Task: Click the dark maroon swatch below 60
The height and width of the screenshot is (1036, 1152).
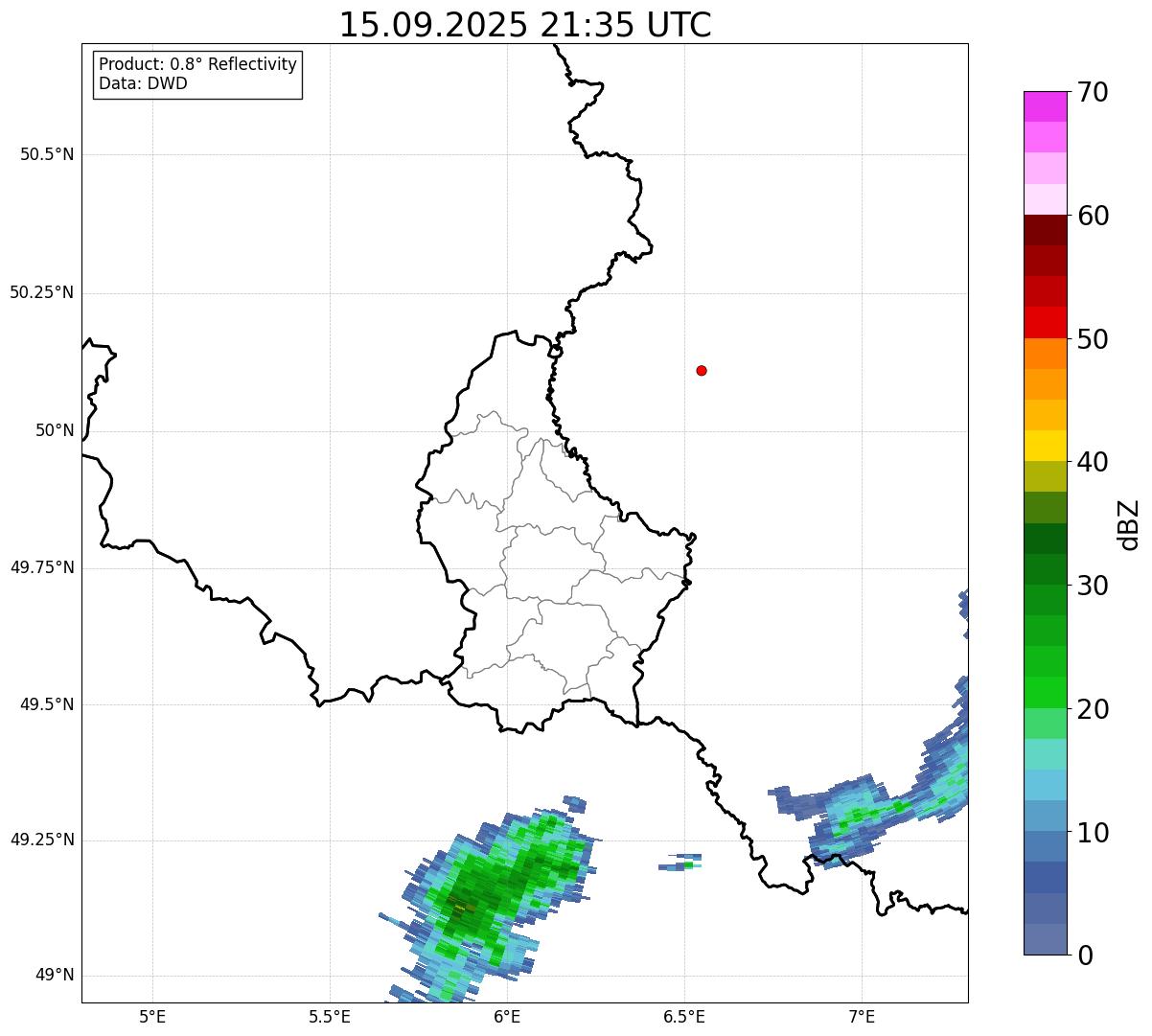Action: coord(1045,230)
